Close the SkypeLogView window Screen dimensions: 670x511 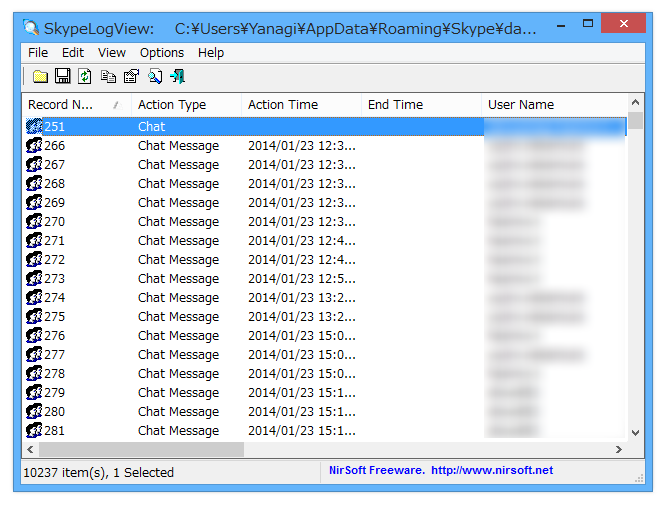[623, 23]
